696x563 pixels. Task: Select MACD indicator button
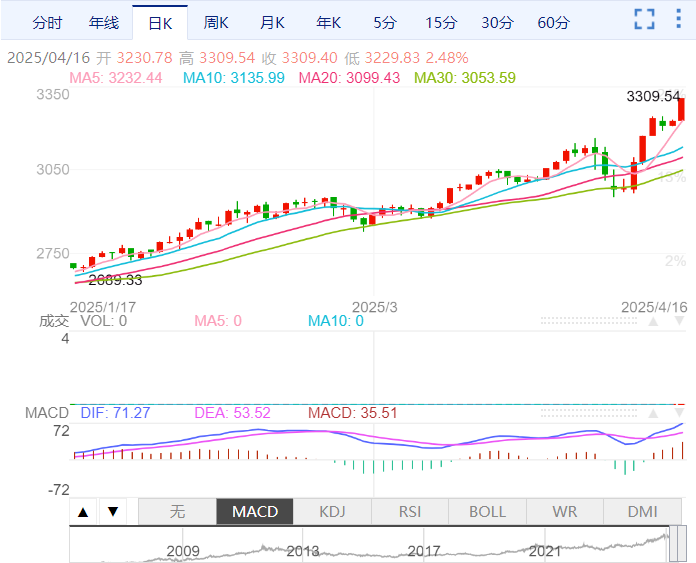255,512
